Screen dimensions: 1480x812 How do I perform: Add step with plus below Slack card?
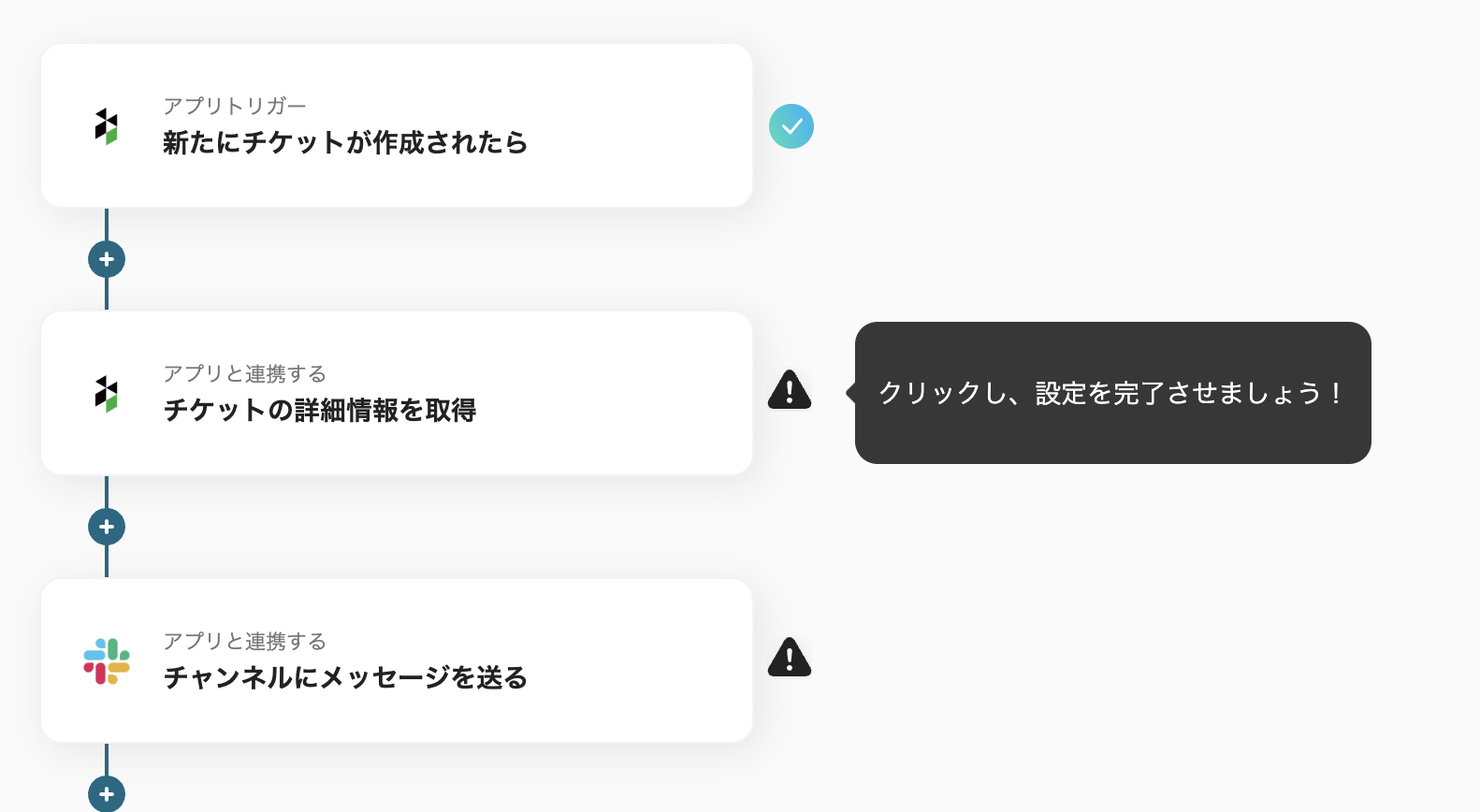[x=107, y=793]
